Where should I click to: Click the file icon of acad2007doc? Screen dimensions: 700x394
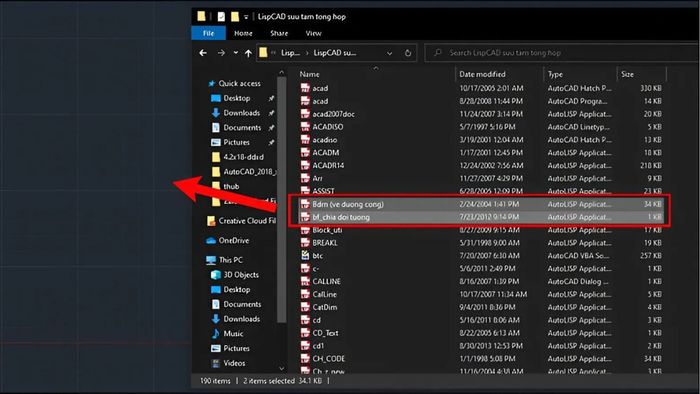[x=305, y=114]
